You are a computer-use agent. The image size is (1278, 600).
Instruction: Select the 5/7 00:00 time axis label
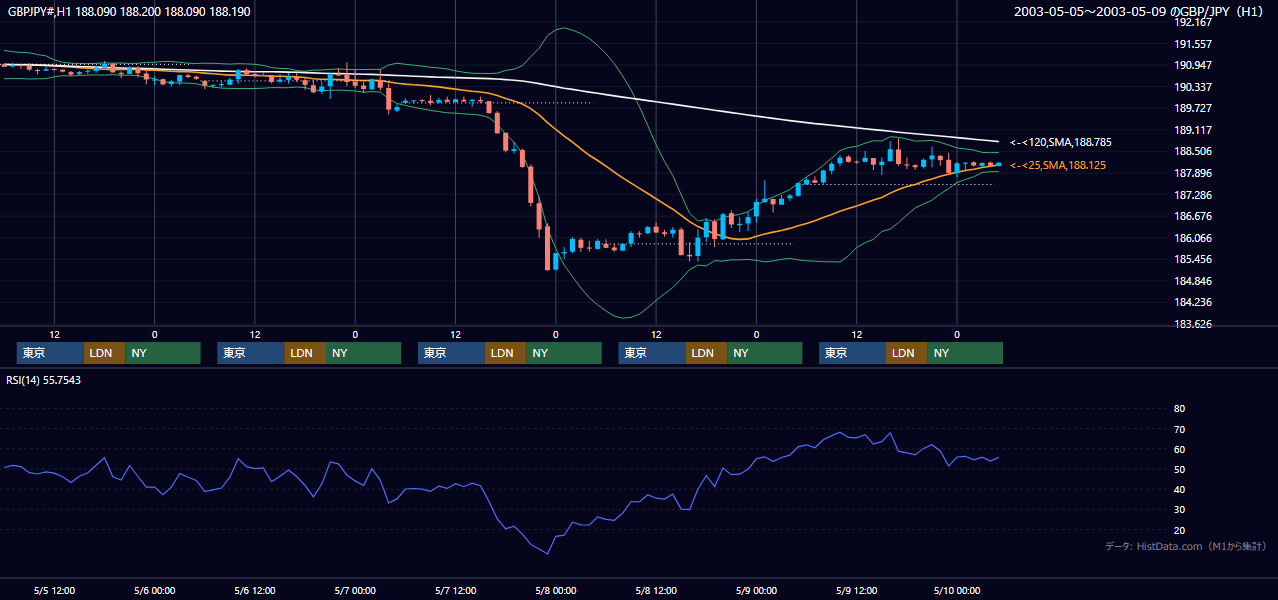pyautogui.click(x=355, y=590)
